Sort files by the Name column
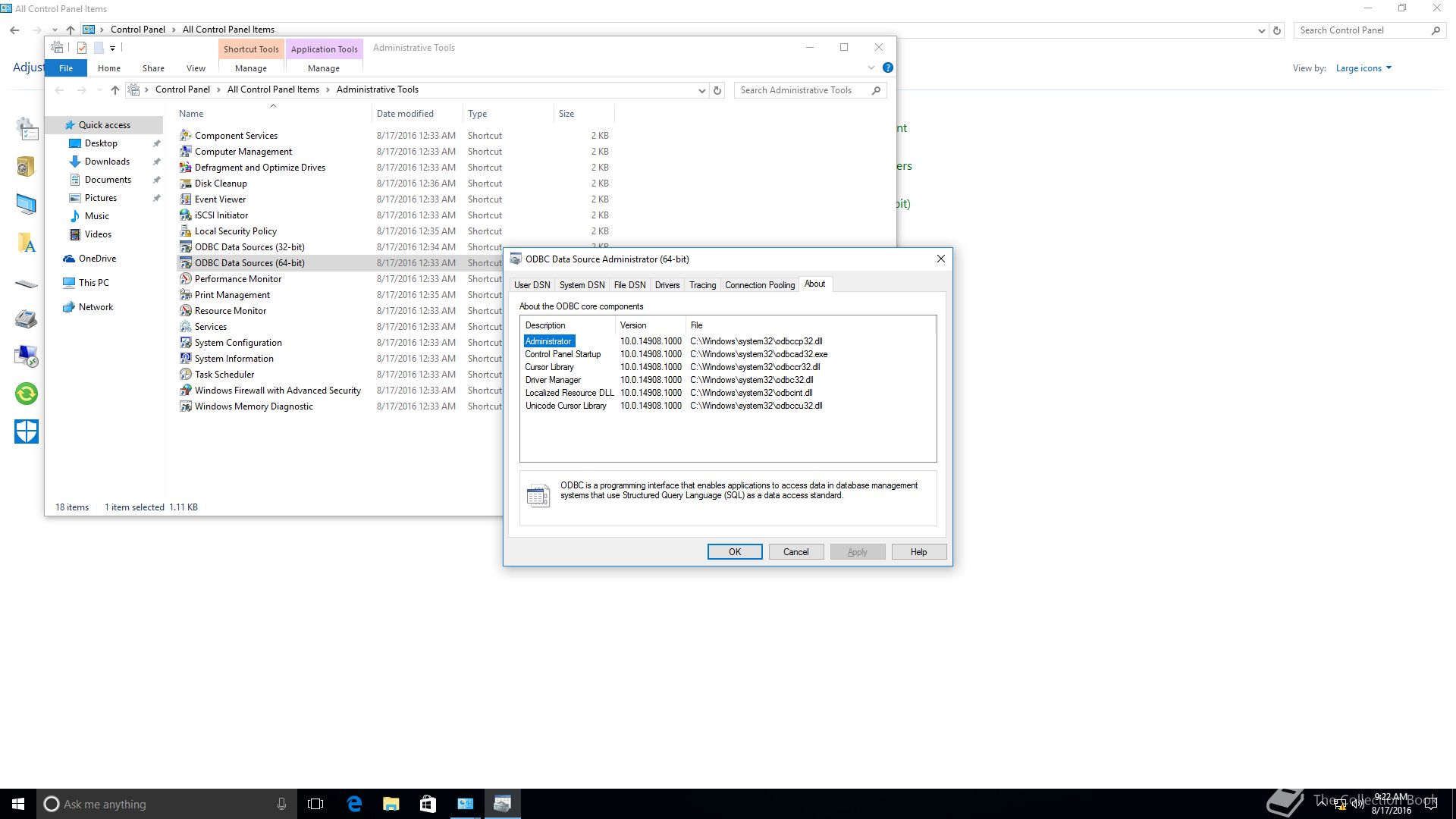Viewport: 1456px width, 819px height. [273, 114]
